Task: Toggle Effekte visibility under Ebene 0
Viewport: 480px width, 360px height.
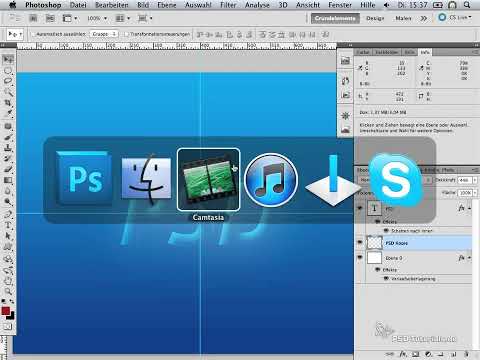Action: click(378, 269)
